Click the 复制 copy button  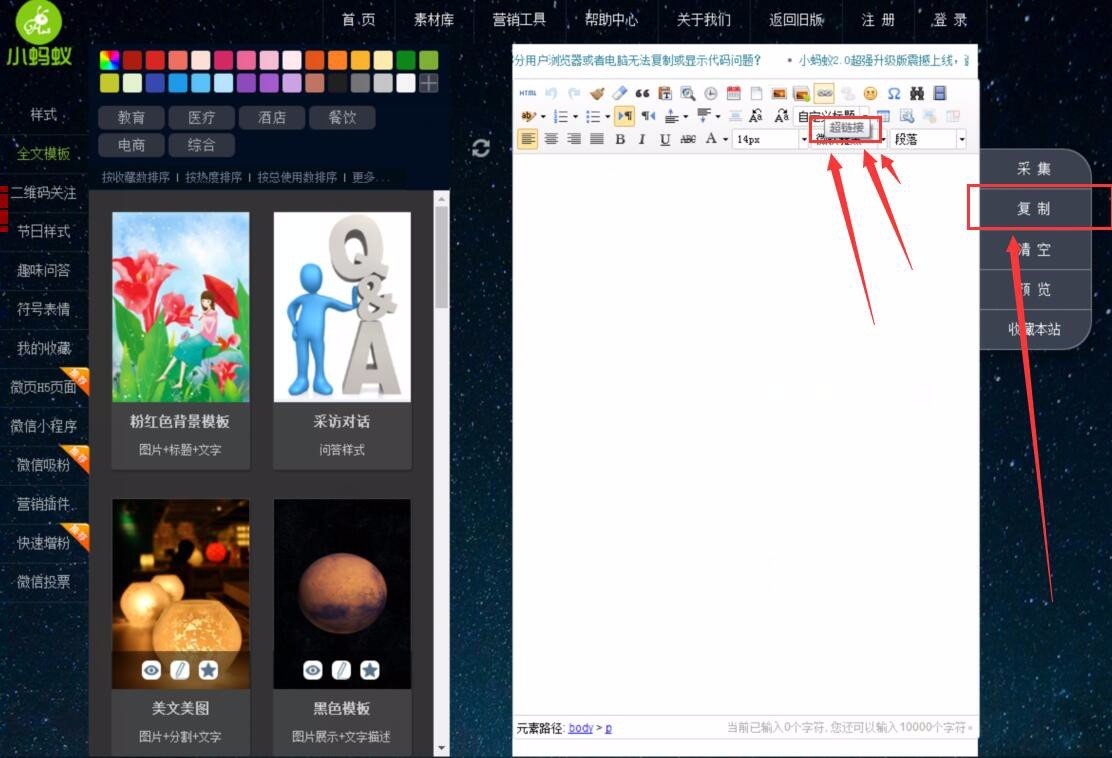pos(1035,208)
